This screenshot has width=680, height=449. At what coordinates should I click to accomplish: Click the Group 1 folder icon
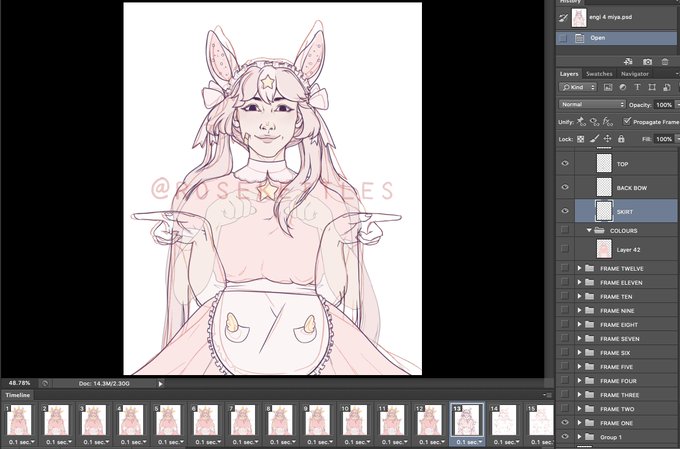[x=589, y=437]
